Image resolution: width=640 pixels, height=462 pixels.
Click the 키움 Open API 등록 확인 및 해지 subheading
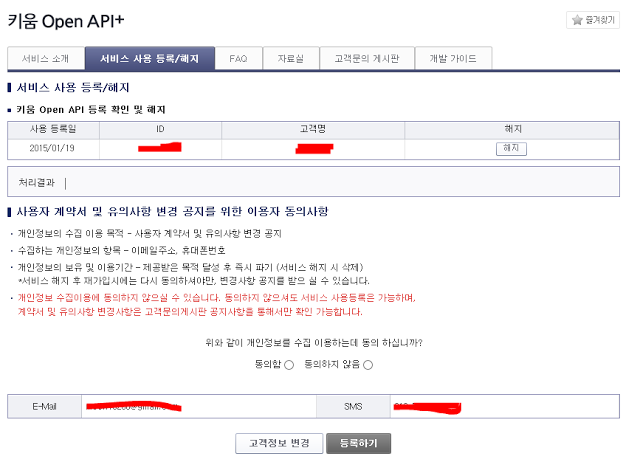(x=91, y=109)
